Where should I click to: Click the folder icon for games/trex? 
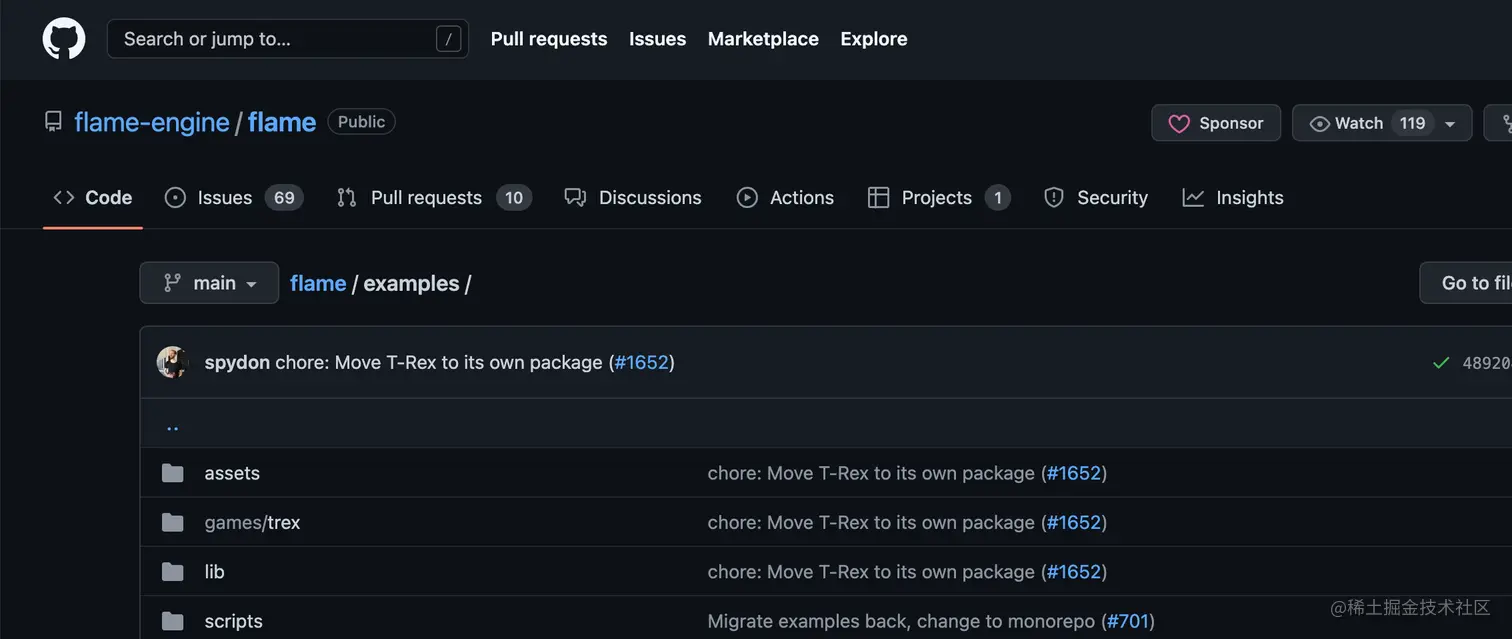pos(173,522)
